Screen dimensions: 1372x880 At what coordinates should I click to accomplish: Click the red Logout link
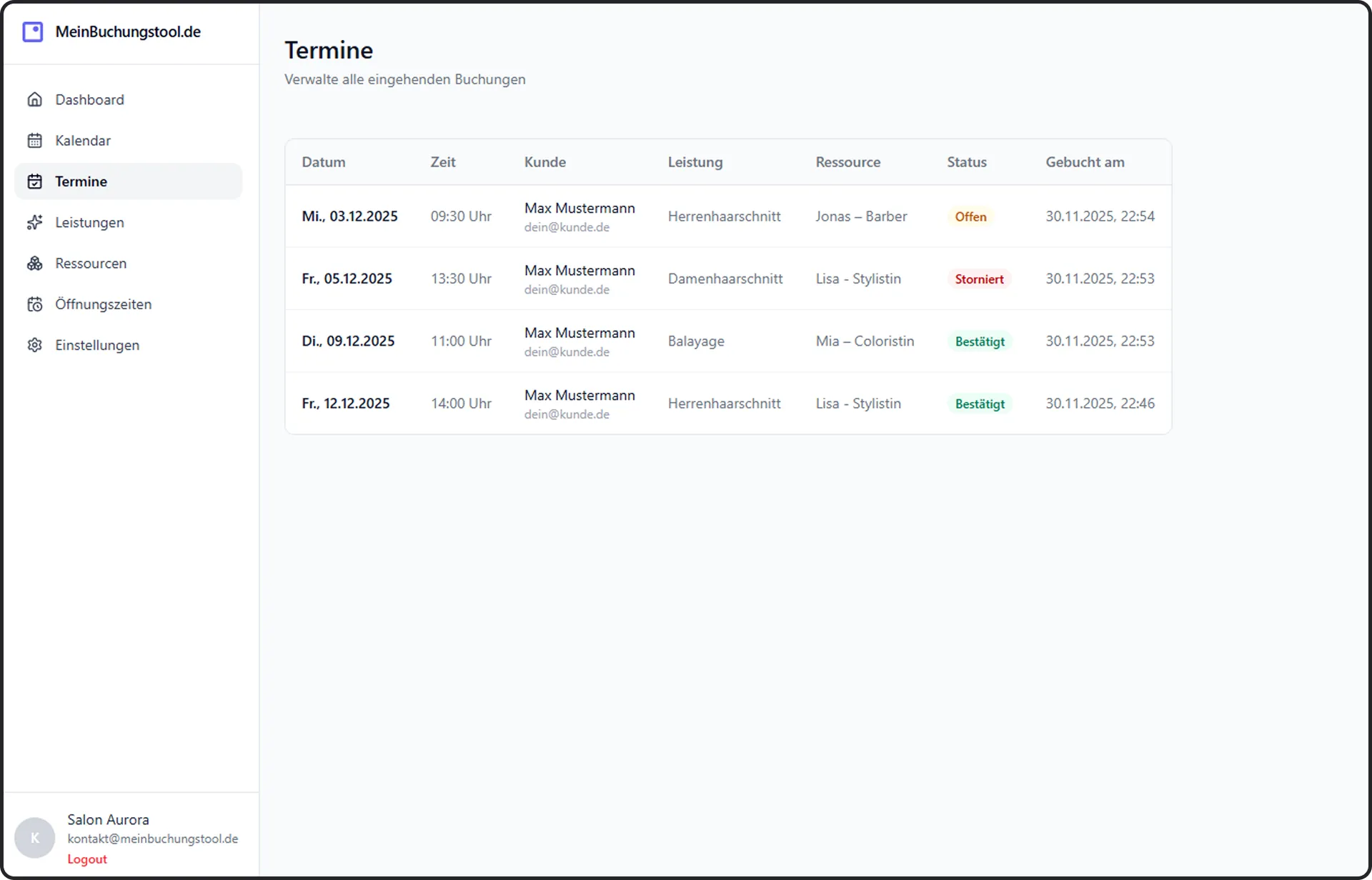pyautogui.click(x=87, y=859)
